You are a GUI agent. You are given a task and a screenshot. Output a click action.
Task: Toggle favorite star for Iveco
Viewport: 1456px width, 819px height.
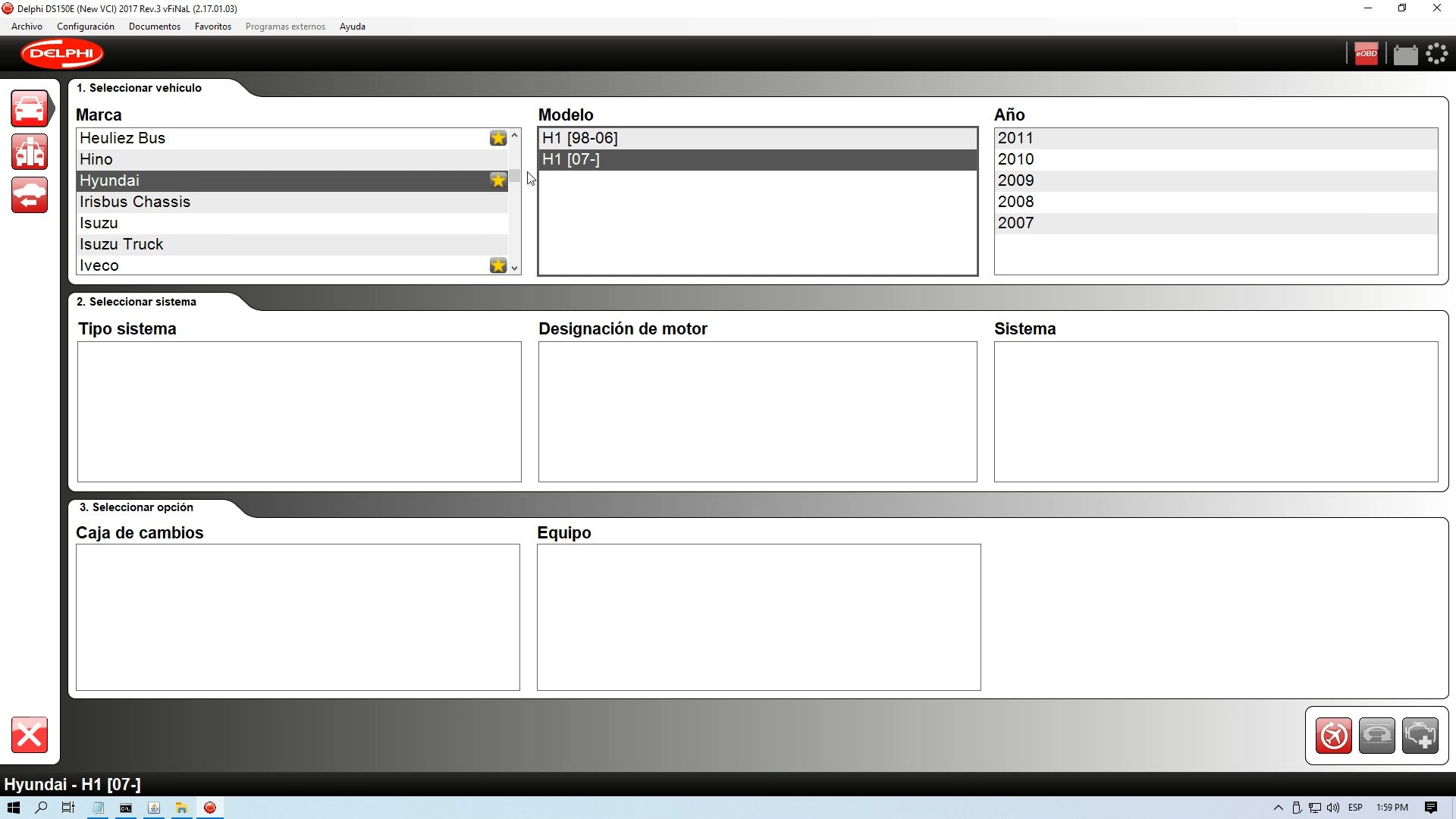497,265
